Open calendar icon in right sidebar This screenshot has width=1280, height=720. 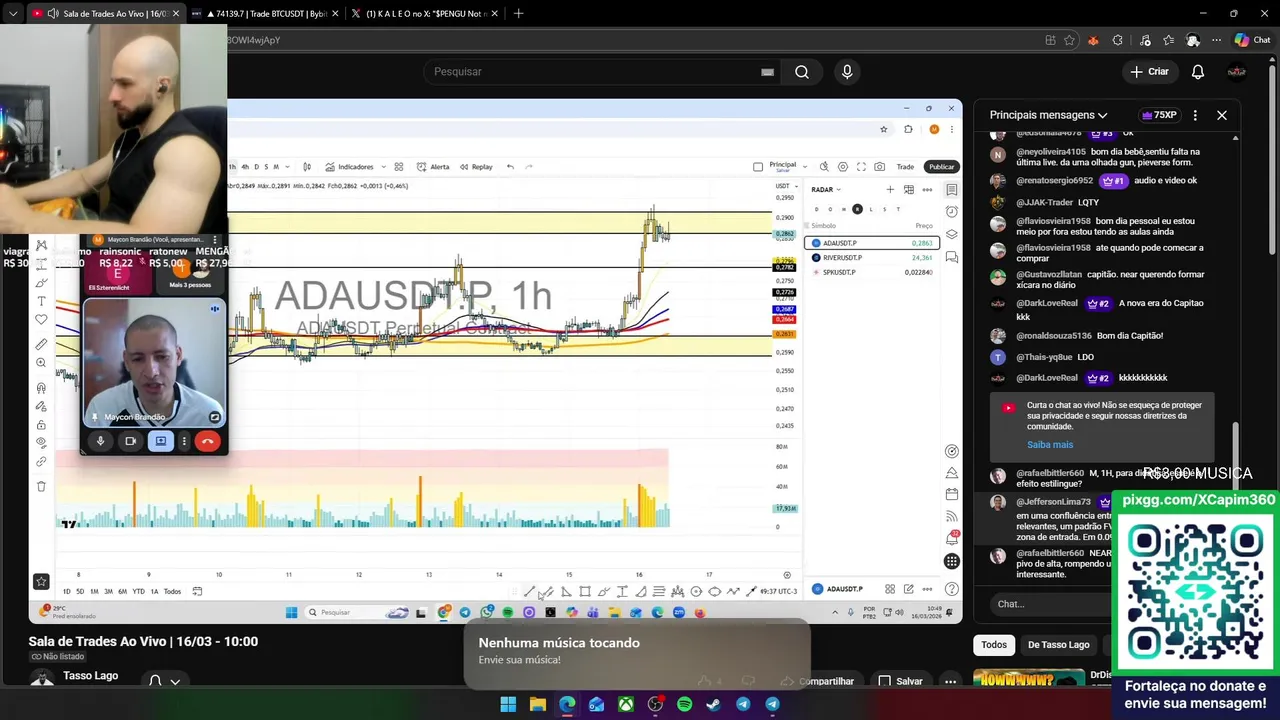(x=952, y=494)
